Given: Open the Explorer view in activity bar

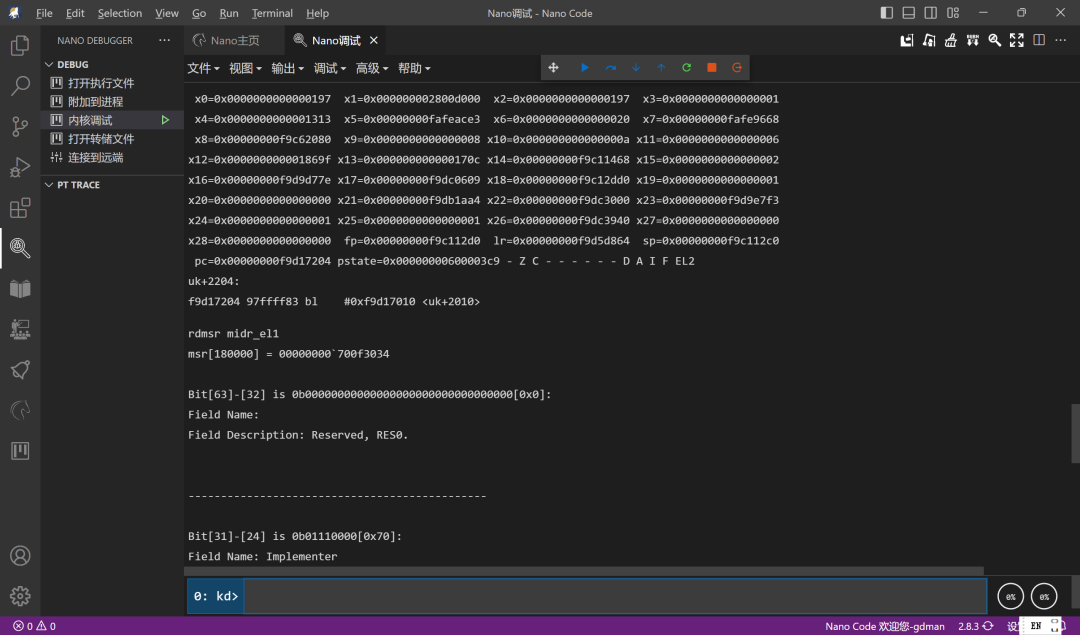Looking at the screenshot, I should coord(20,45).
